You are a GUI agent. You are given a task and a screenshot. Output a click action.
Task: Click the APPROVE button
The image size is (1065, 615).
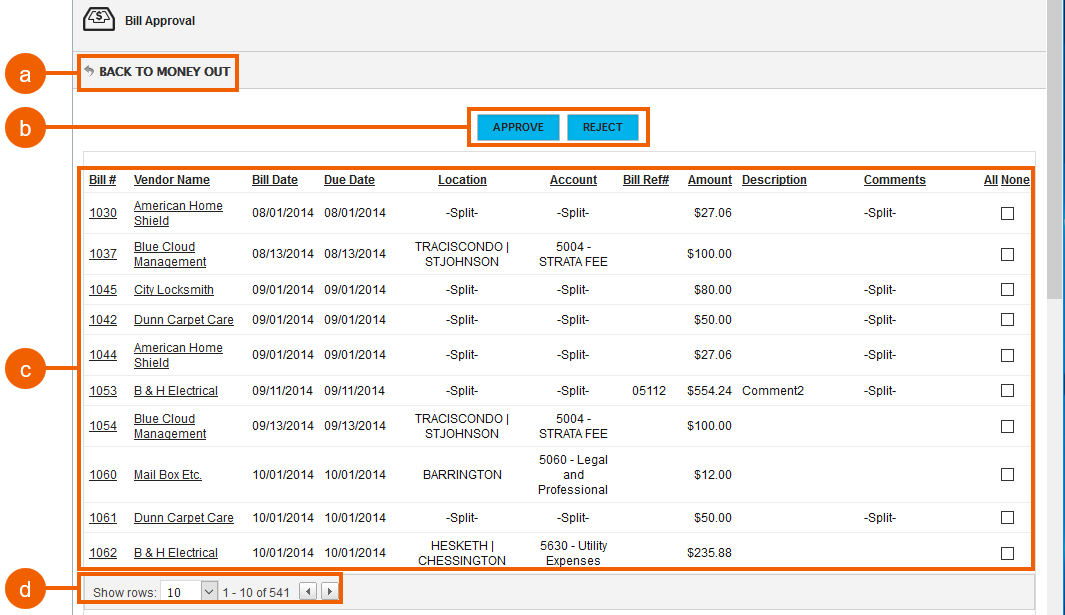click(516, 127)
